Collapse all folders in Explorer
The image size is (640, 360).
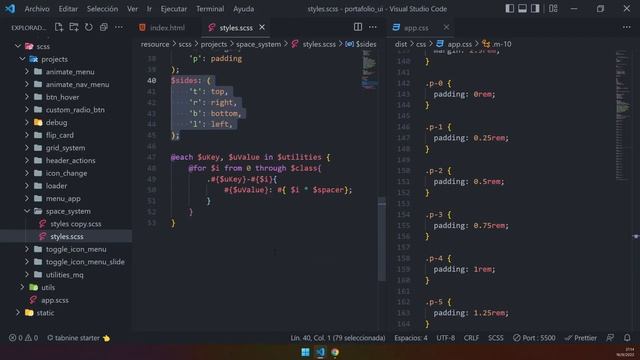[104, 27]
